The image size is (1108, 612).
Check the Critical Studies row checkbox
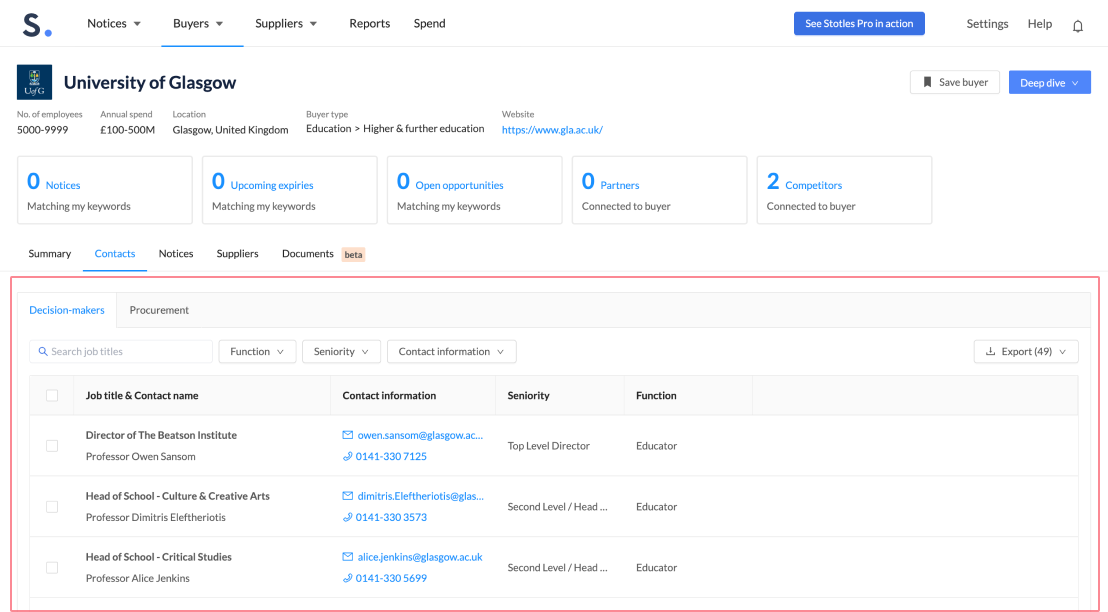(x=52, y=567)
